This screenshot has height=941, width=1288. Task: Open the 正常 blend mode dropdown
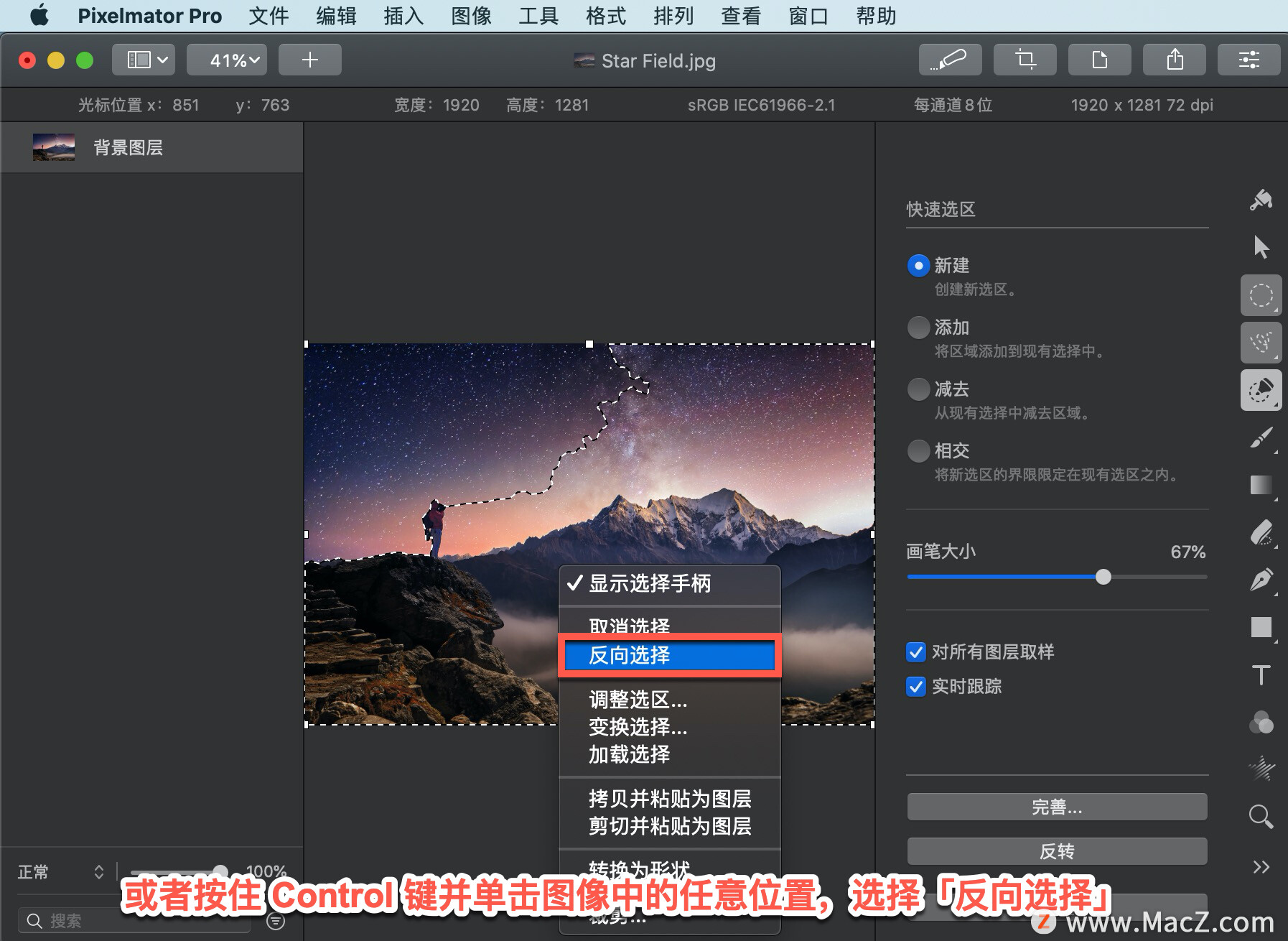[x=61, y=872]
